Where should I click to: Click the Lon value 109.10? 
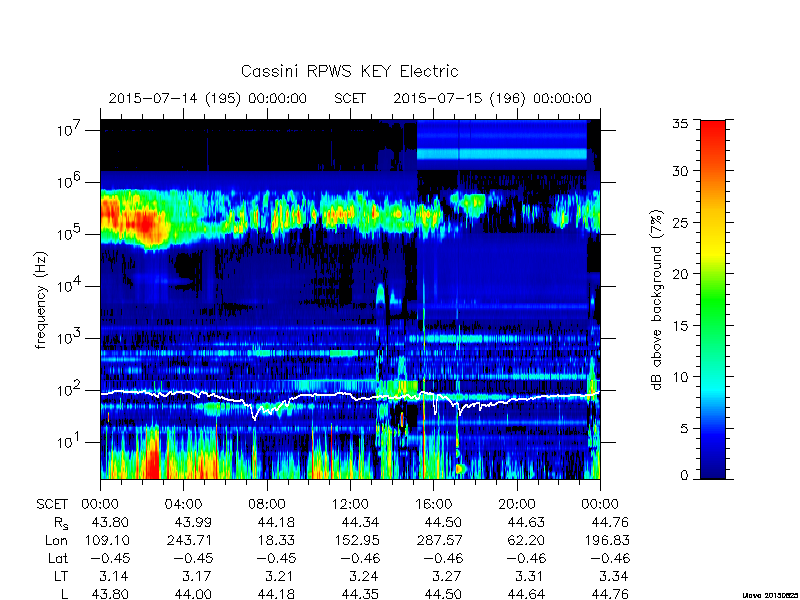[x=106, y=540]
